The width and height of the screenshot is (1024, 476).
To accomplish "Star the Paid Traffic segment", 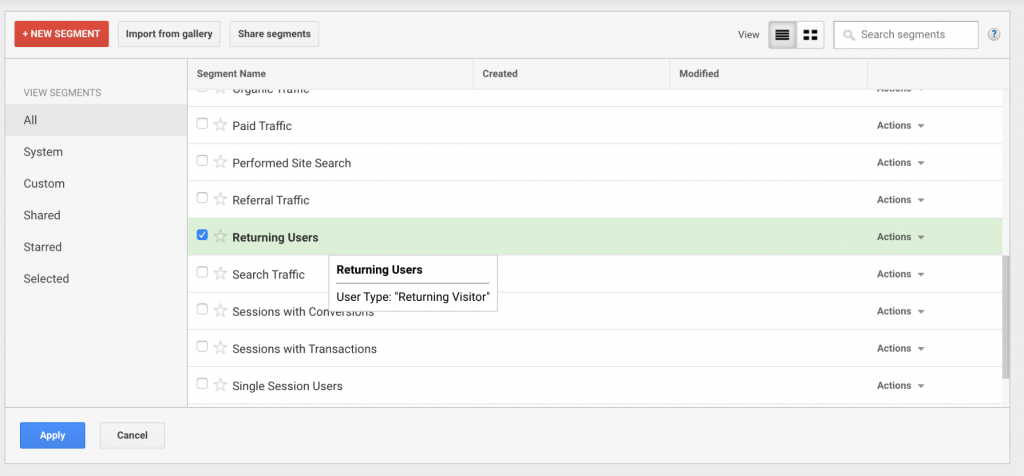I will [220, 125].
